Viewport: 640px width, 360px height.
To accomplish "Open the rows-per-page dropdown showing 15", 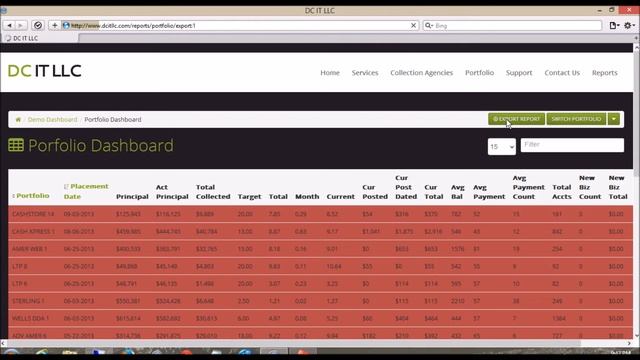I will pyautogui.click(x=502, y=147).
